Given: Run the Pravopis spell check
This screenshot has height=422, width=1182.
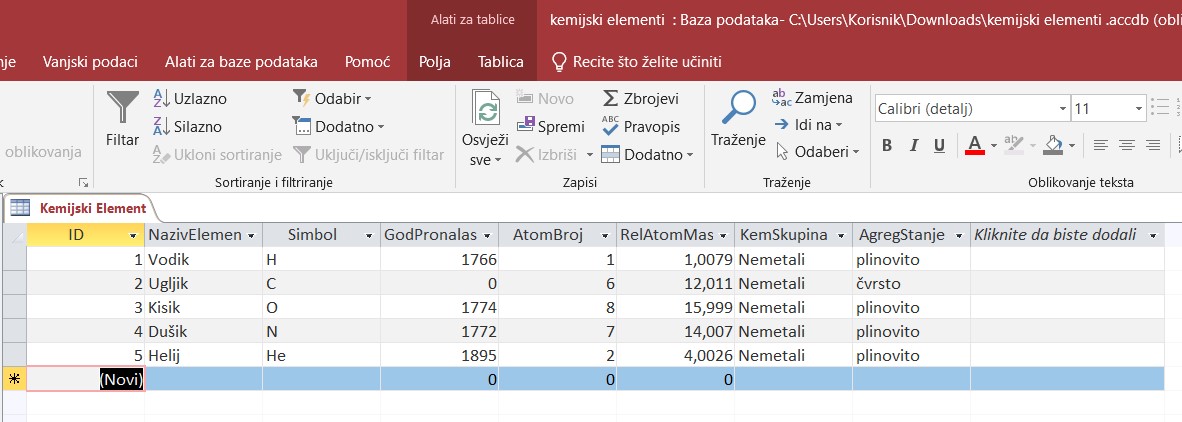Looking at the screenshot, I should tap(640, 126).
